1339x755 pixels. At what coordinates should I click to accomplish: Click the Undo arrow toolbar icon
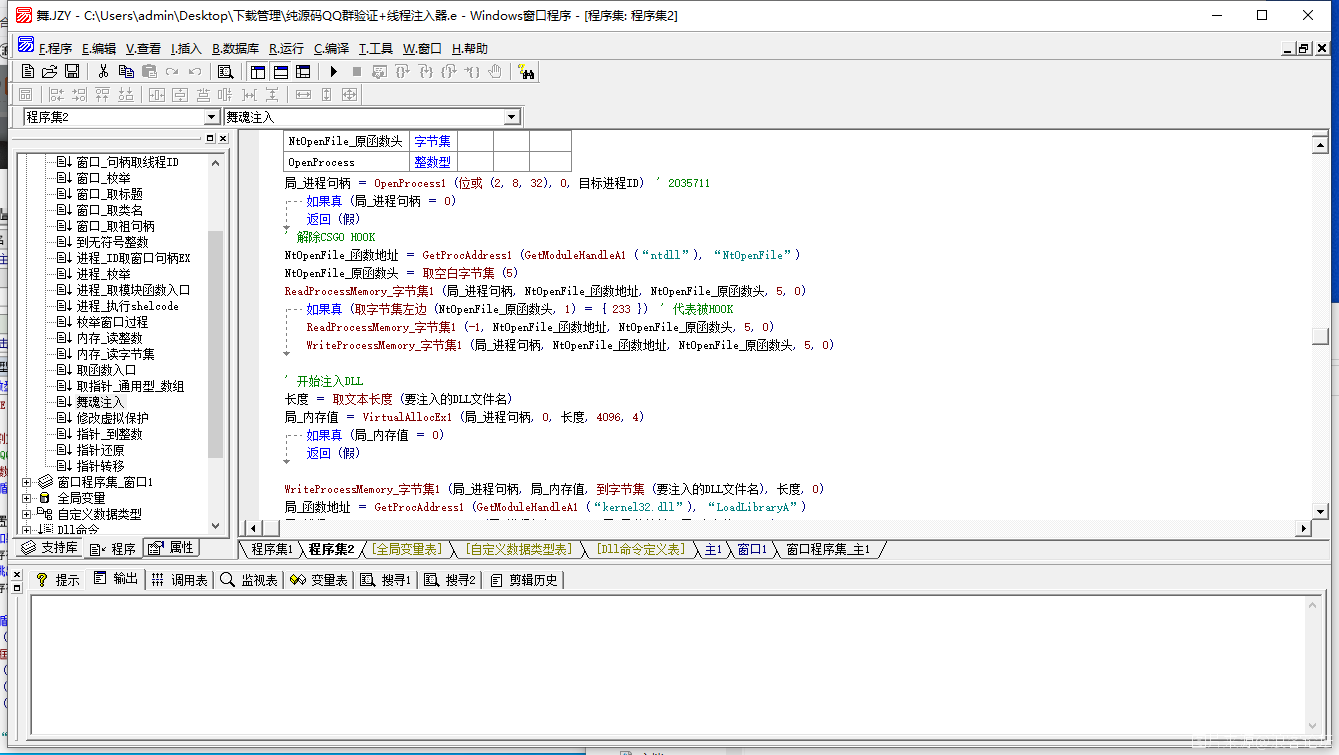pyautogui.click(x=195, y=71)
